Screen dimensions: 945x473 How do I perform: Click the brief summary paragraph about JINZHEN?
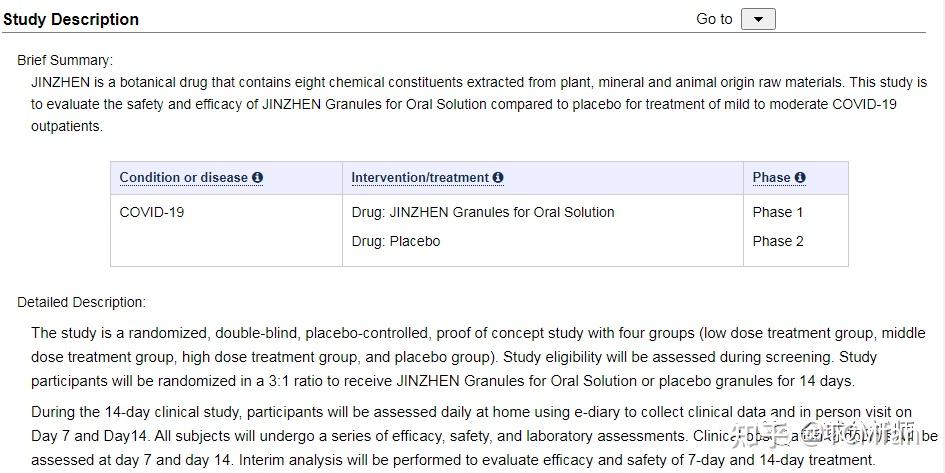pos(478,104)
